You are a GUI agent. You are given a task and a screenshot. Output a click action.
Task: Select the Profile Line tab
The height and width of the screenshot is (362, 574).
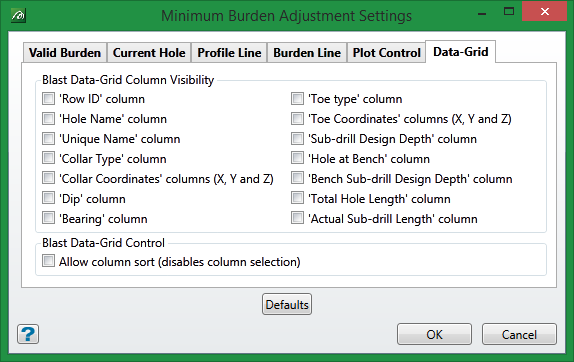pyautogui.click(x=230, y=53)
